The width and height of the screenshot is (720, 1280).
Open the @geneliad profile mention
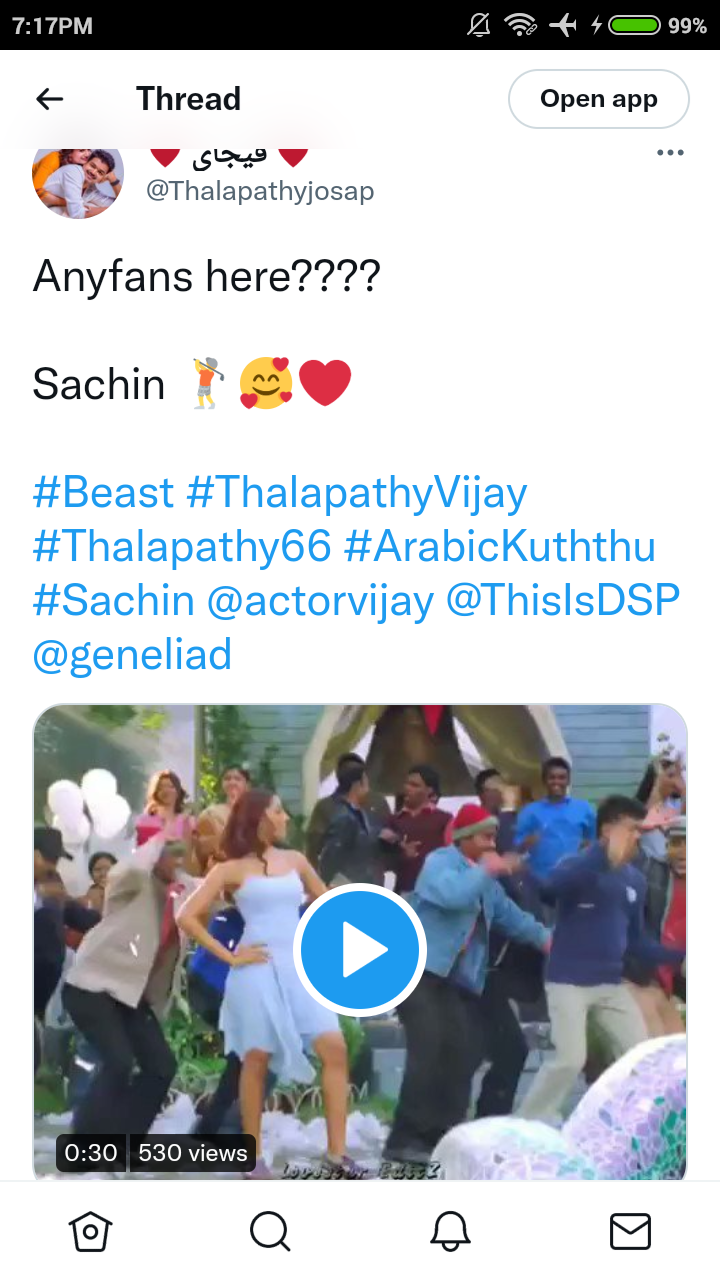[132, 655]
